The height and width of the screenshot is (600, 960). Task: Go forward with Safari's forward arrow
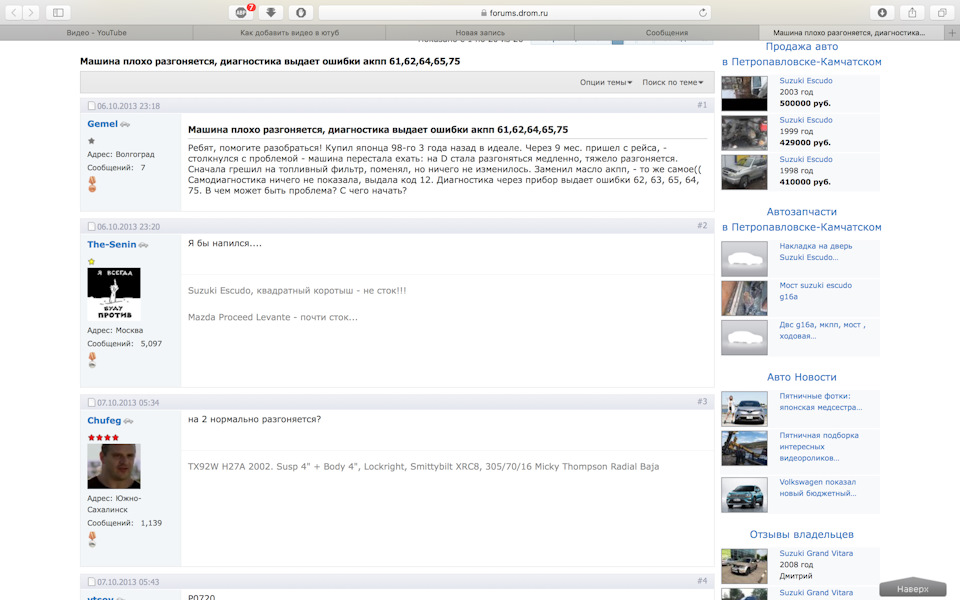click(31, 12)
